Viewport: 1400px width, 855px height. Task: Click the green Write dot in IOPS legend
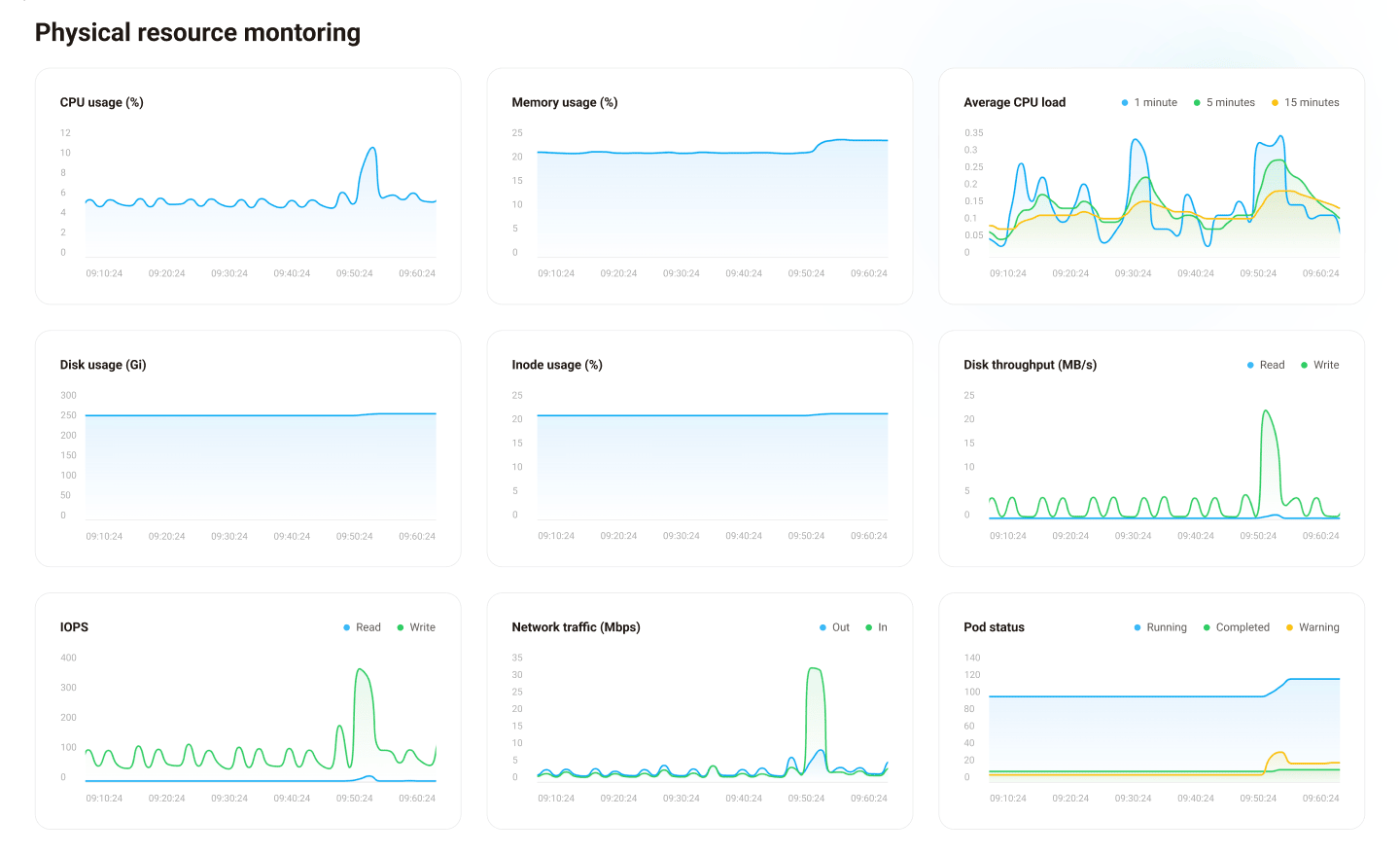(402, 627)
